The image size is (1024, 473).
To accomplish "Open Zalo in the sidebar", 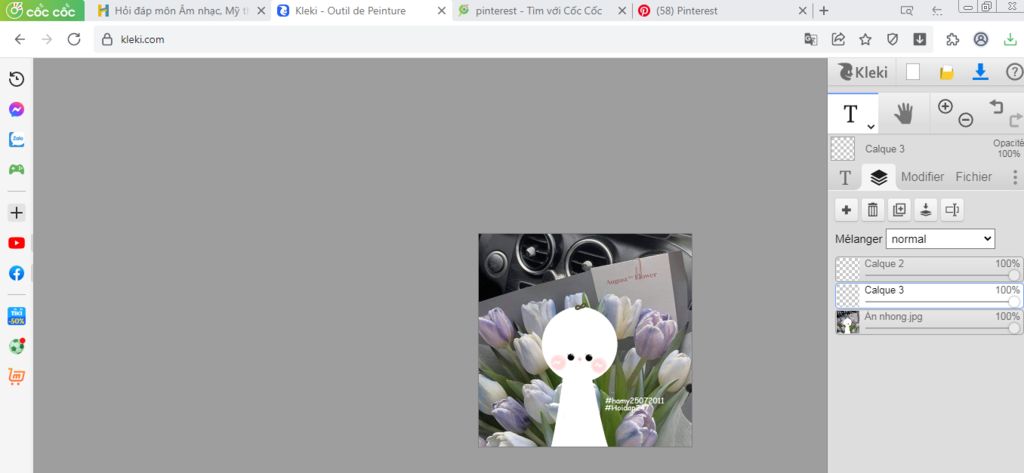I will (x=16, y=139).
